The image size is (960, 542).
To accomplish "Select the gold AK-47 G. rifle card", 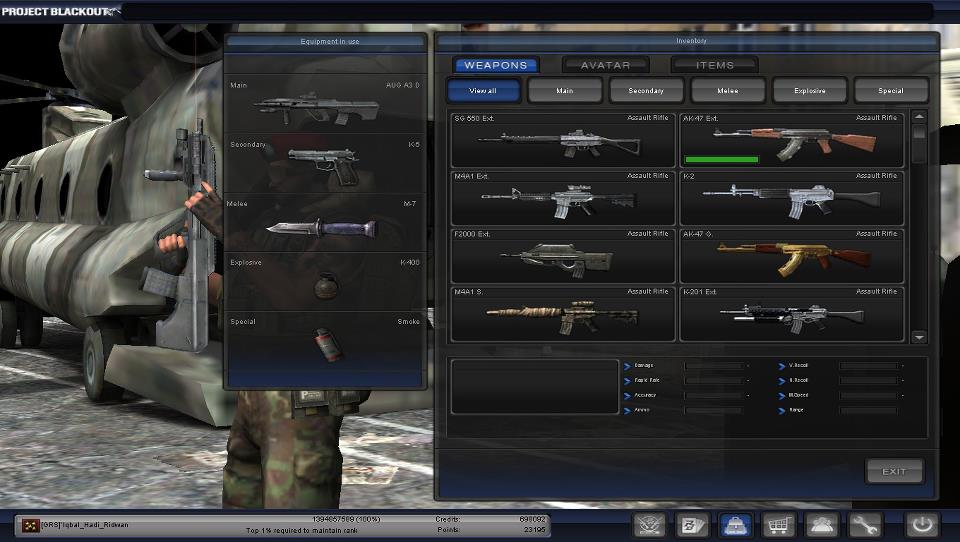I will point(792,256).
